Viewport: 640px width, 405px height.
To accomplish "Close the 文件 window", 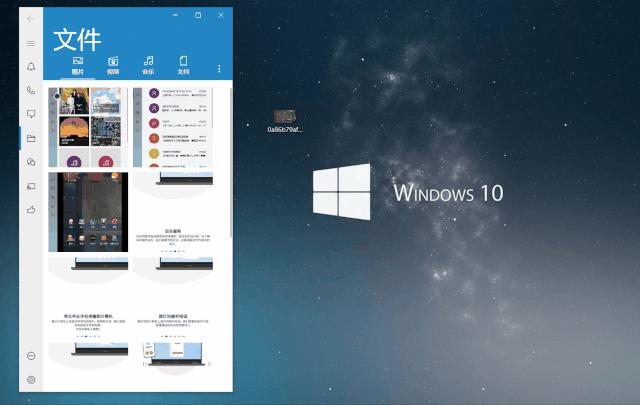I will point(221,15).
